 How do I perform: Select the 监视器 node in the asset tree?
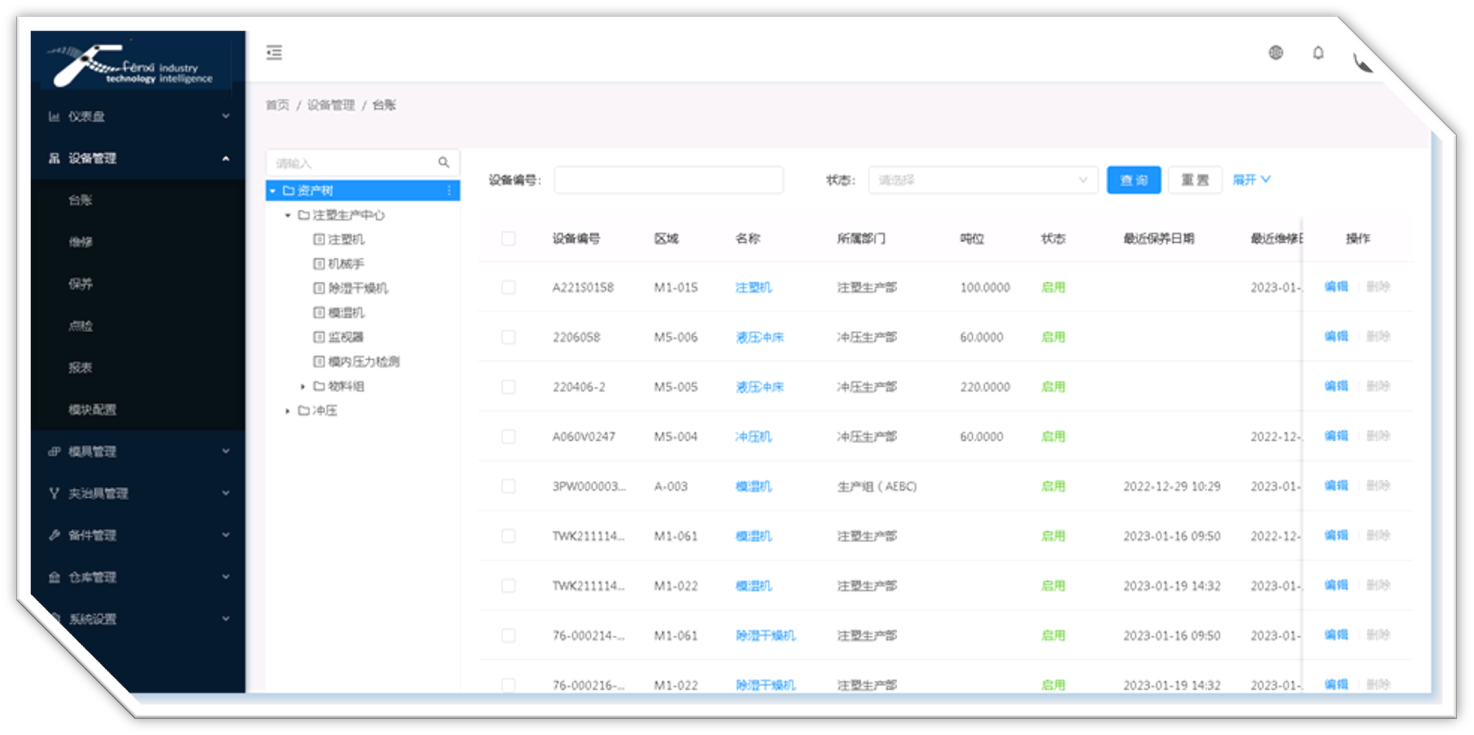[x=346, y=338]
